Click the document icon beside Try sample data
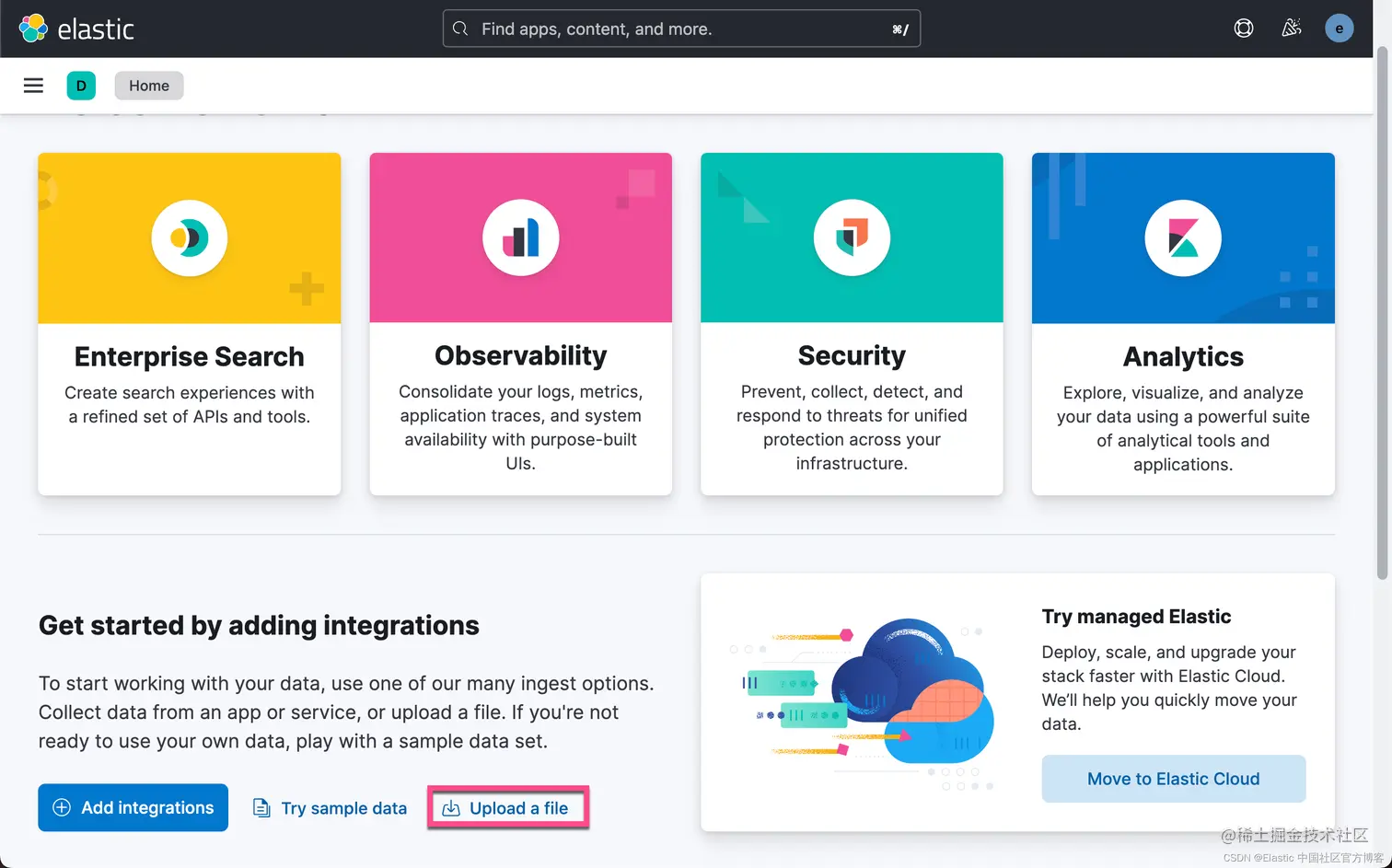The height and width of the screenshot is (868, 1392). pyautogui.click(x=261, y=808)
